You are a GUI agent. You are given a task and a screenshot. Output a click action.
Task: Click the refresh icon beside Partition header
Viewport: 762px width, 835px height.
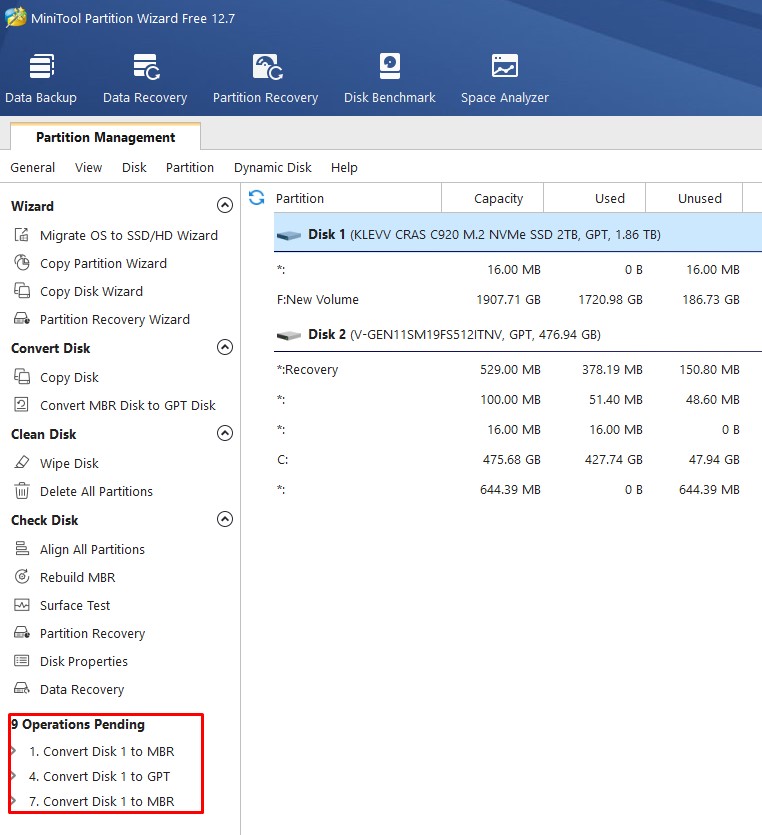click(x=257, y=198)
